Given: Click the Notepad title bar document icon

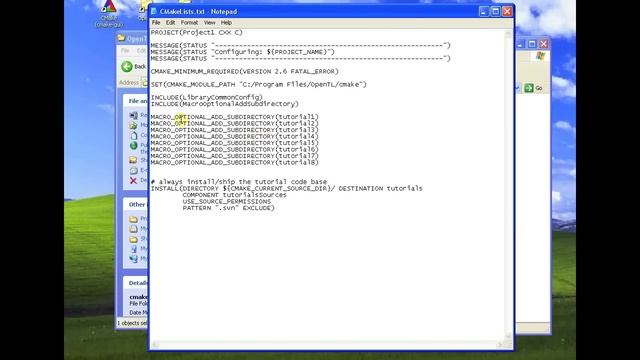Looking at the screenshot, I should click(154, 11).
